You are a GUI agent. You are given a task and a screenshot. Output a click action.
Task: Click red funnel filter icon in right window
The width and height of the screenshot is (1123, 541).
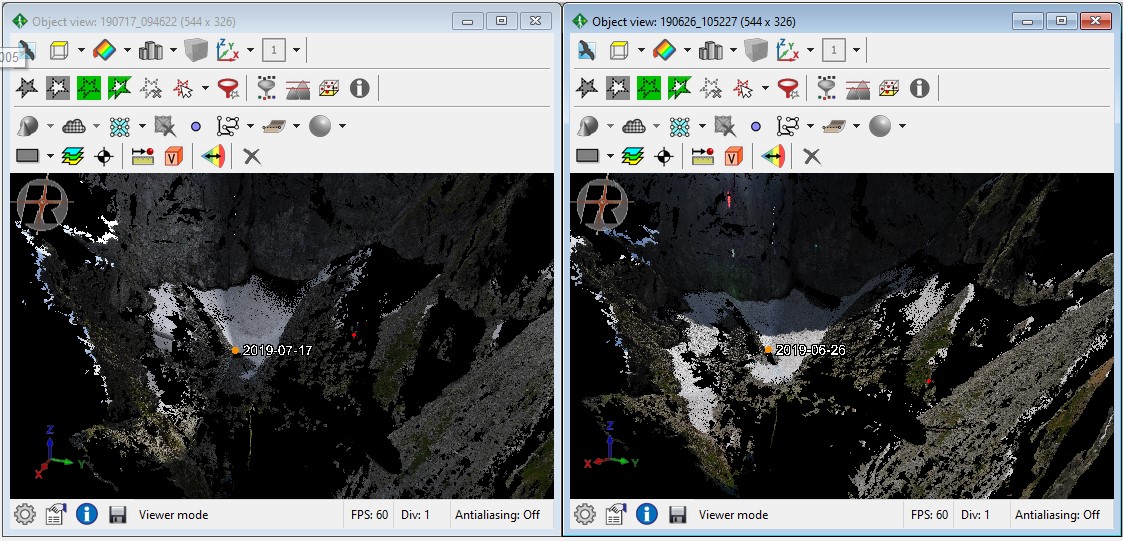pos(788,88)
